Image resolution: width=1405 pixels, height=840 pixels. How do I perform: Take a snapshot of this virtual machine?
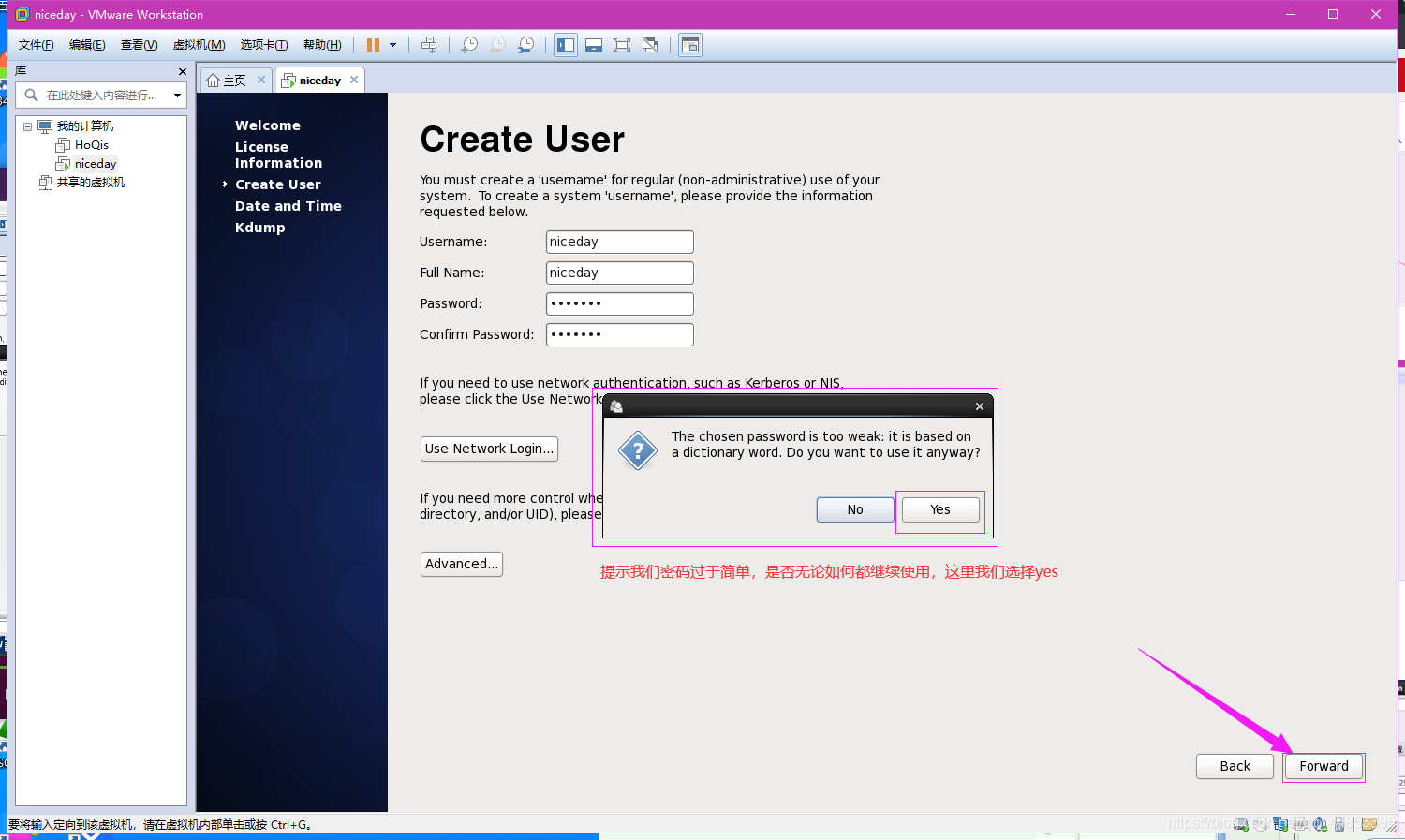[x=469, y=45]
